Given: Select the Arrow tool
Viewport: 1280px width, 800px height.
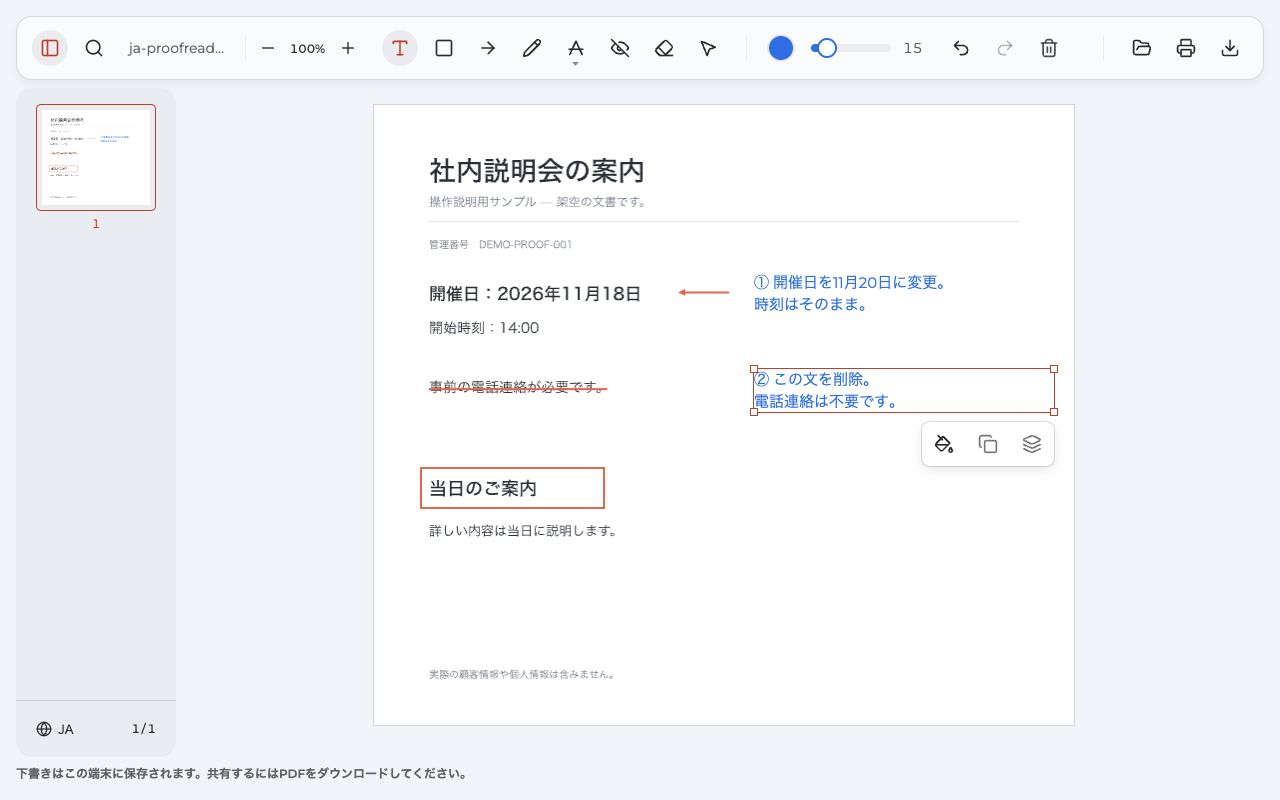Looking at the screenshot, I should [x=488, y=48].
